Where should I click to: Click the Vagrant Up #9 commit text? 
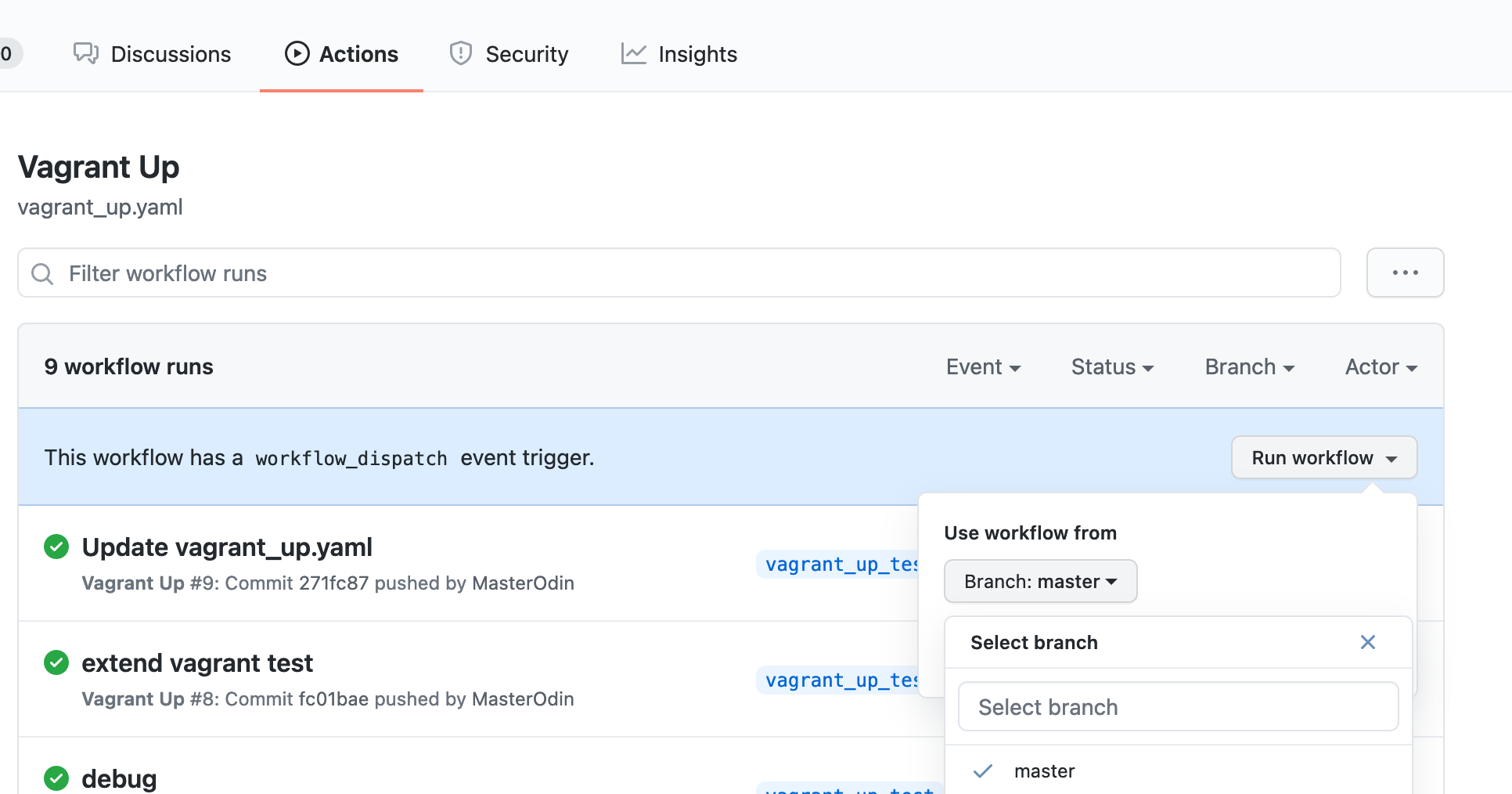pos(328,583)
